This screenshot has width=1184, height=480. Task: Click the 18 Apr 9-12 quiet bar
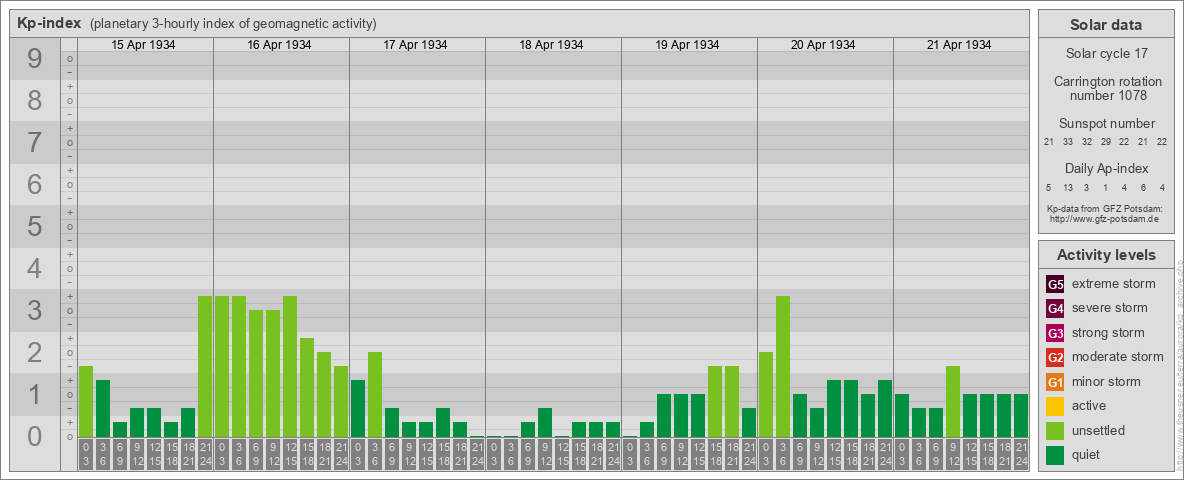click(x=544, y=422)
